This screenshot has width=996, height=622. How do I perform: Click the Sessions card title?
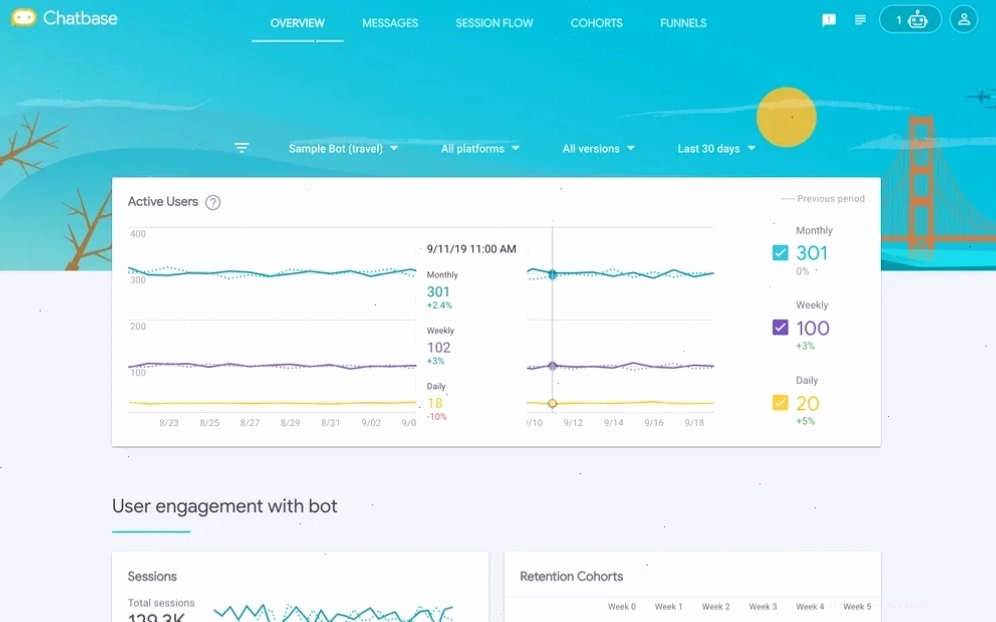[x=152, y=576]
